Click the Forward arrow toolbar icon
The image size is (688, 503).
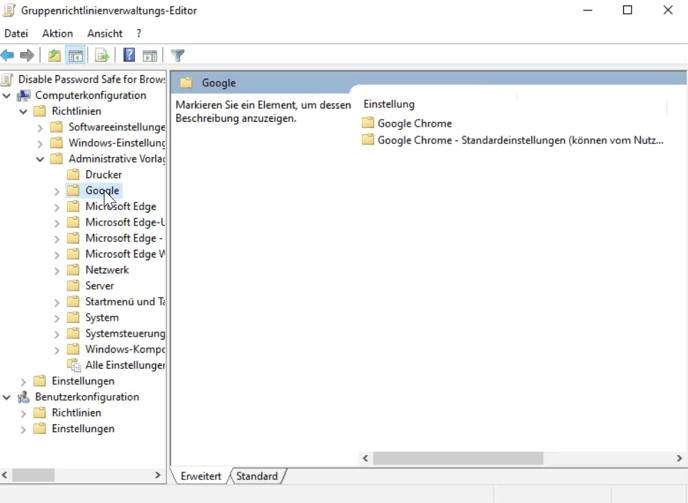tap(27, 56)
